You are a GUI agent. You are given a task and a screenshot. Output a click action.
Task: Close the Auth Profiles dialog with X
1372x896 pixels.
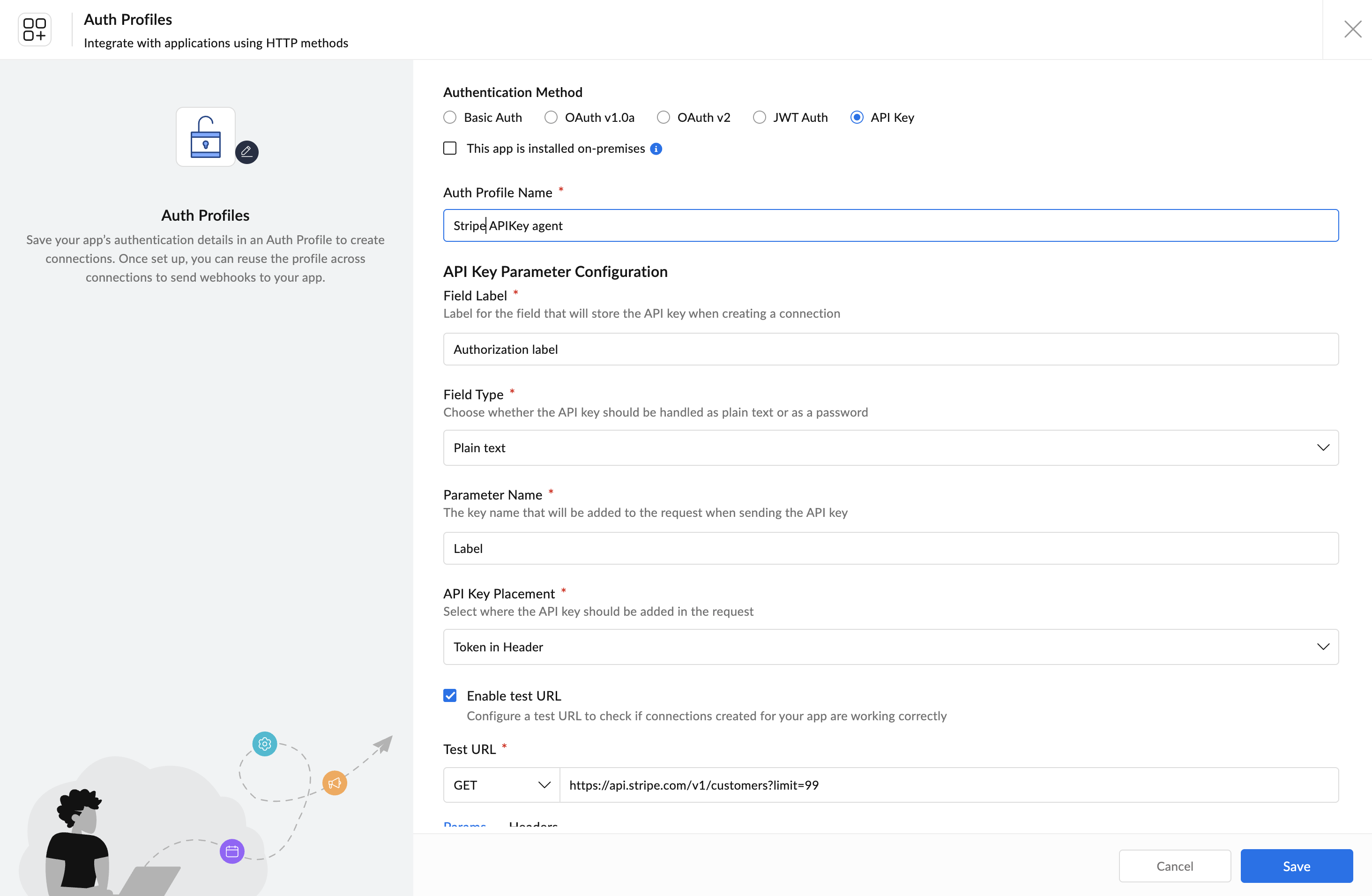(1352, 29)
